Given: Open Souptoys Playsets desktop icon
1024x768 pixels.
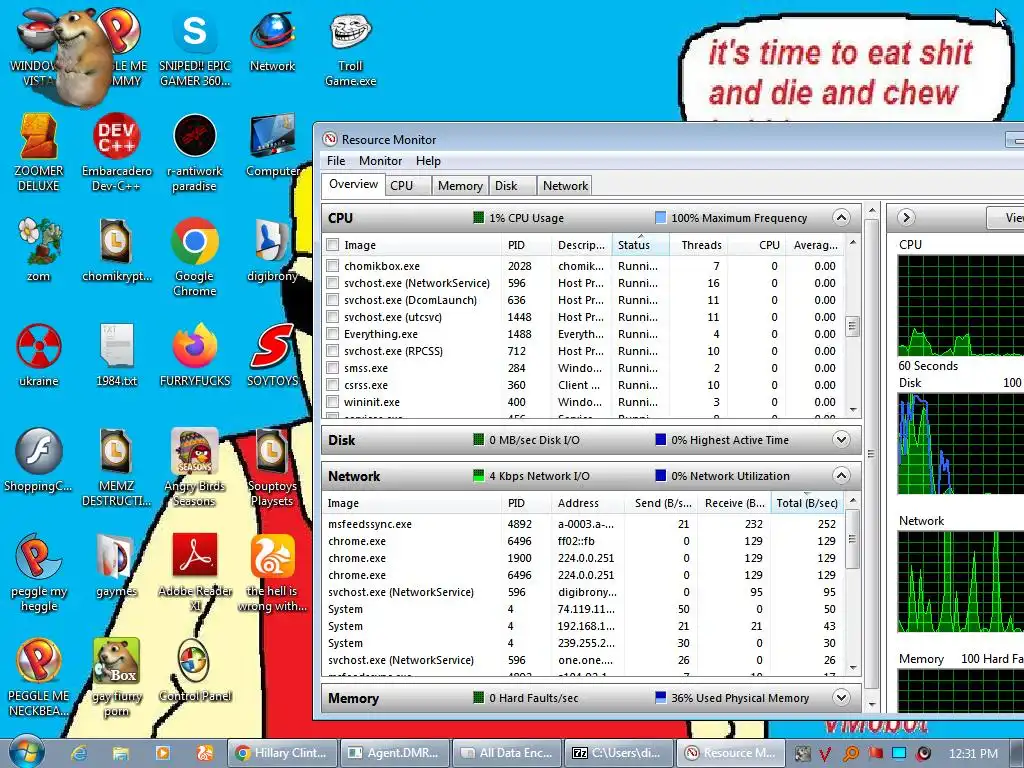Looking at the screenshot, I should coord(272,468).
